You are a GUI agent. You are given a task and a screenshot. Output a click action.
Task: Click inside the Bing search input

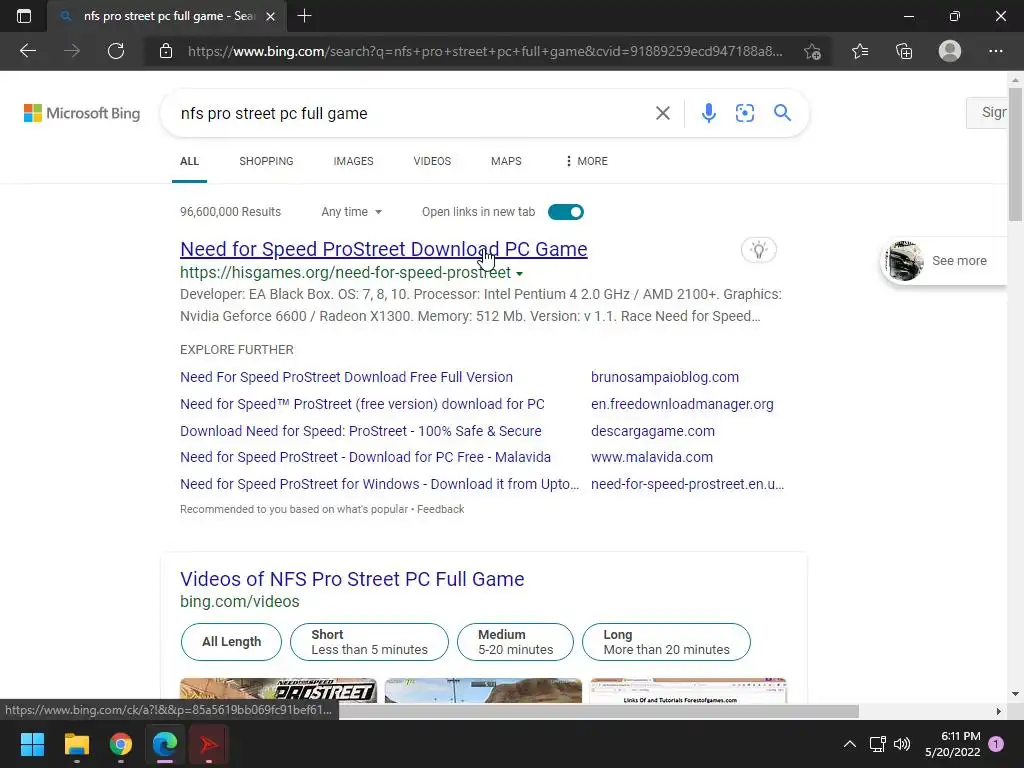click(x=411, y=113)
